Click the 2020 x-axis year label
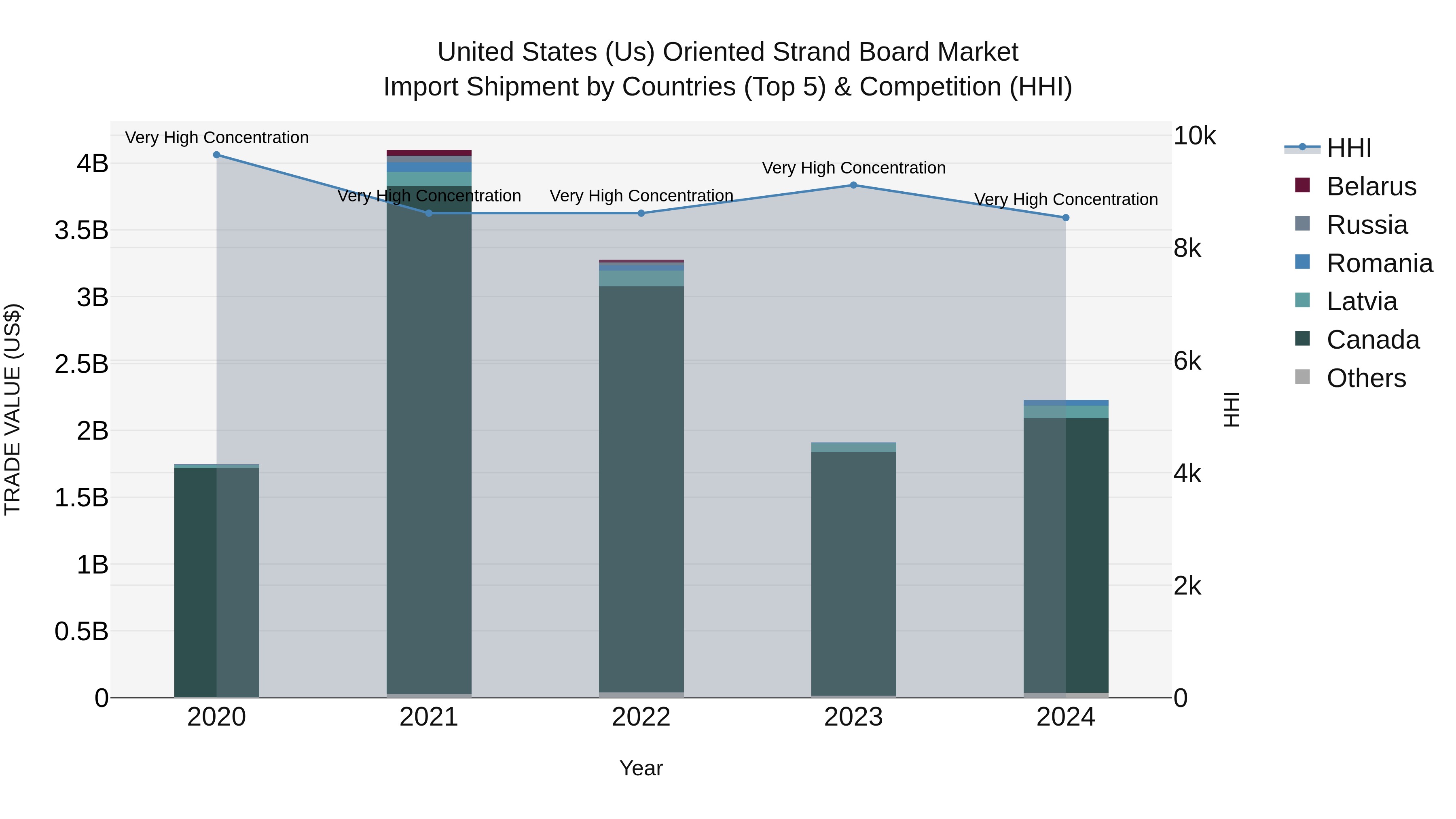This screenshot has height=819, width=1456. 216,717
